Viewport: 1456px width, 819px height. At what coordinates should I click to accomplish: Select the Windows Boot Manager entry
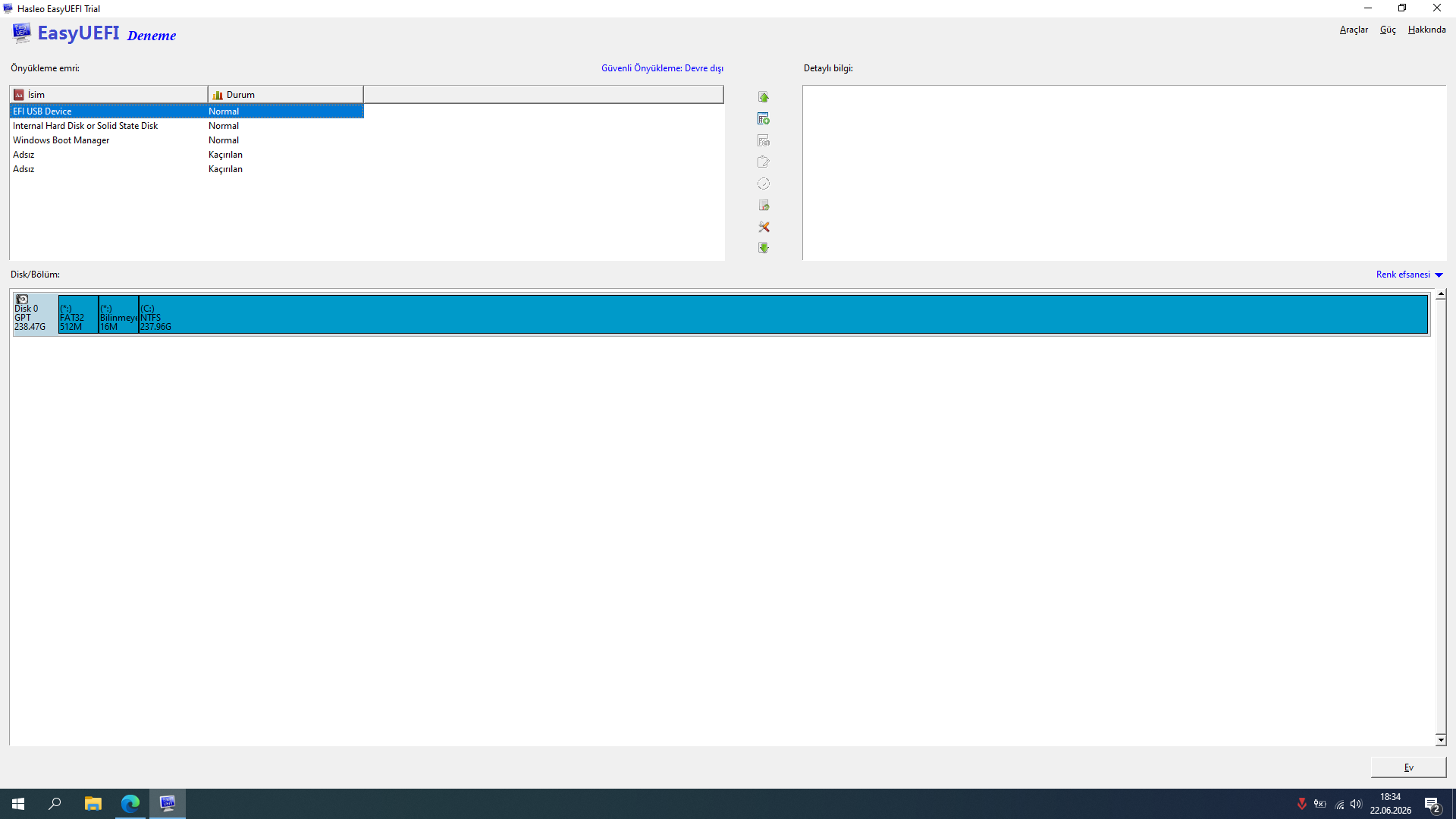[187, 140]
